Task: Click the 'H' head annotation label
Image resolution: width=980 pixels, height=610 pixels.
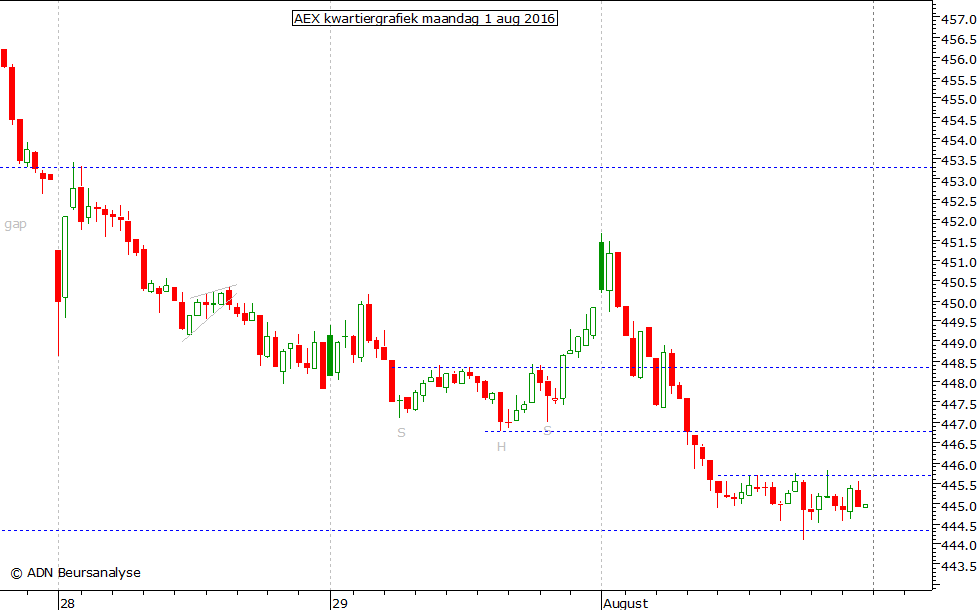Action: coord(501,446)
